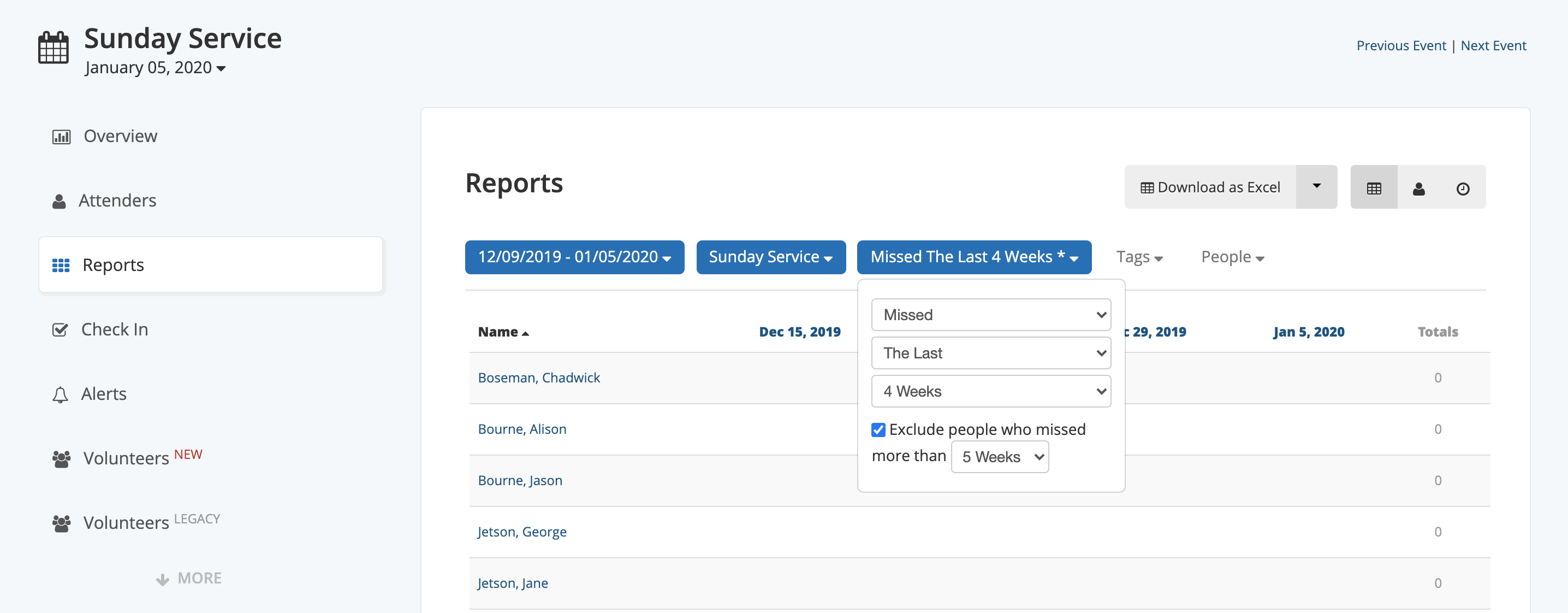1568x613 pixels.
Task: Click the Volunteers LEGACY group icon
Action: [62, 523]
